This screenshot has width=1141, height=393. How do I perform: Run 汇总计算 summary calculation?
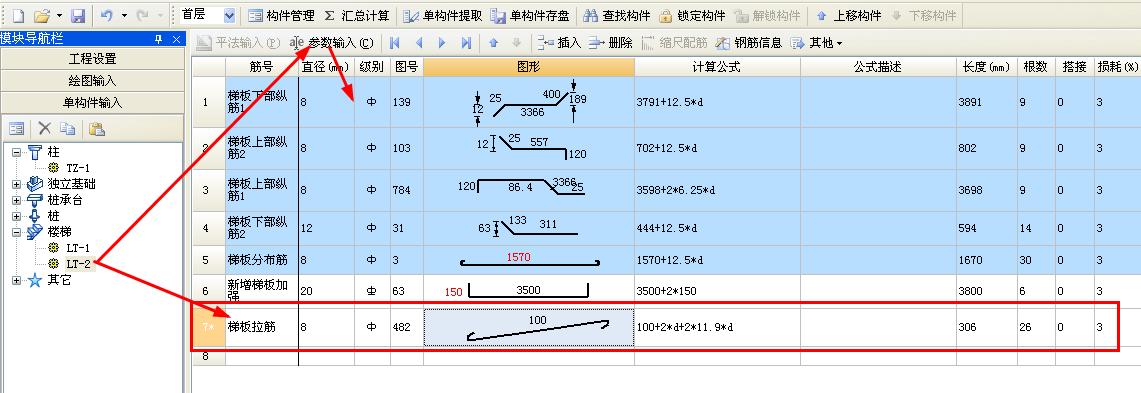(356, 15)
